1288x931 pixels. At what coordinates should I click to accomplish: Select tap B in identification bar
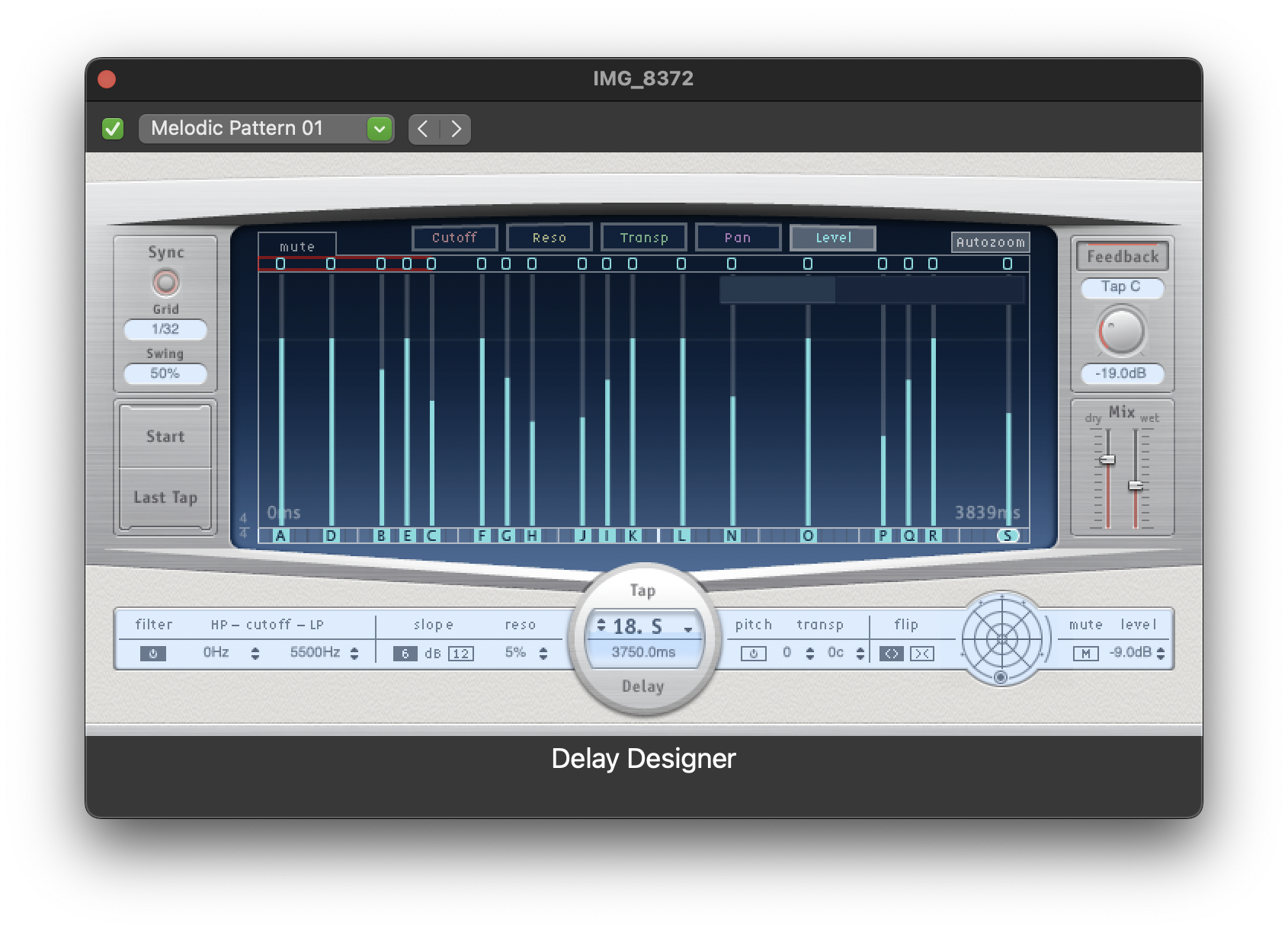[381, 536]
